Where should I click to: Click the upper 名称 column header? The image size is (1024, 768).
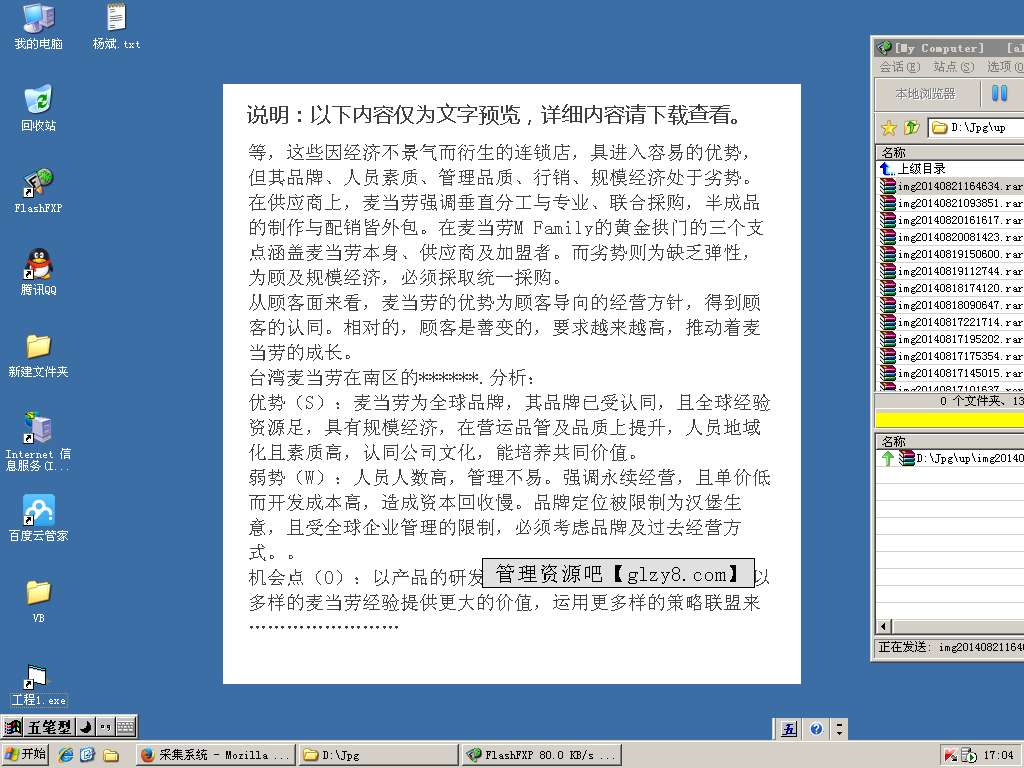[x=950, y=152]
